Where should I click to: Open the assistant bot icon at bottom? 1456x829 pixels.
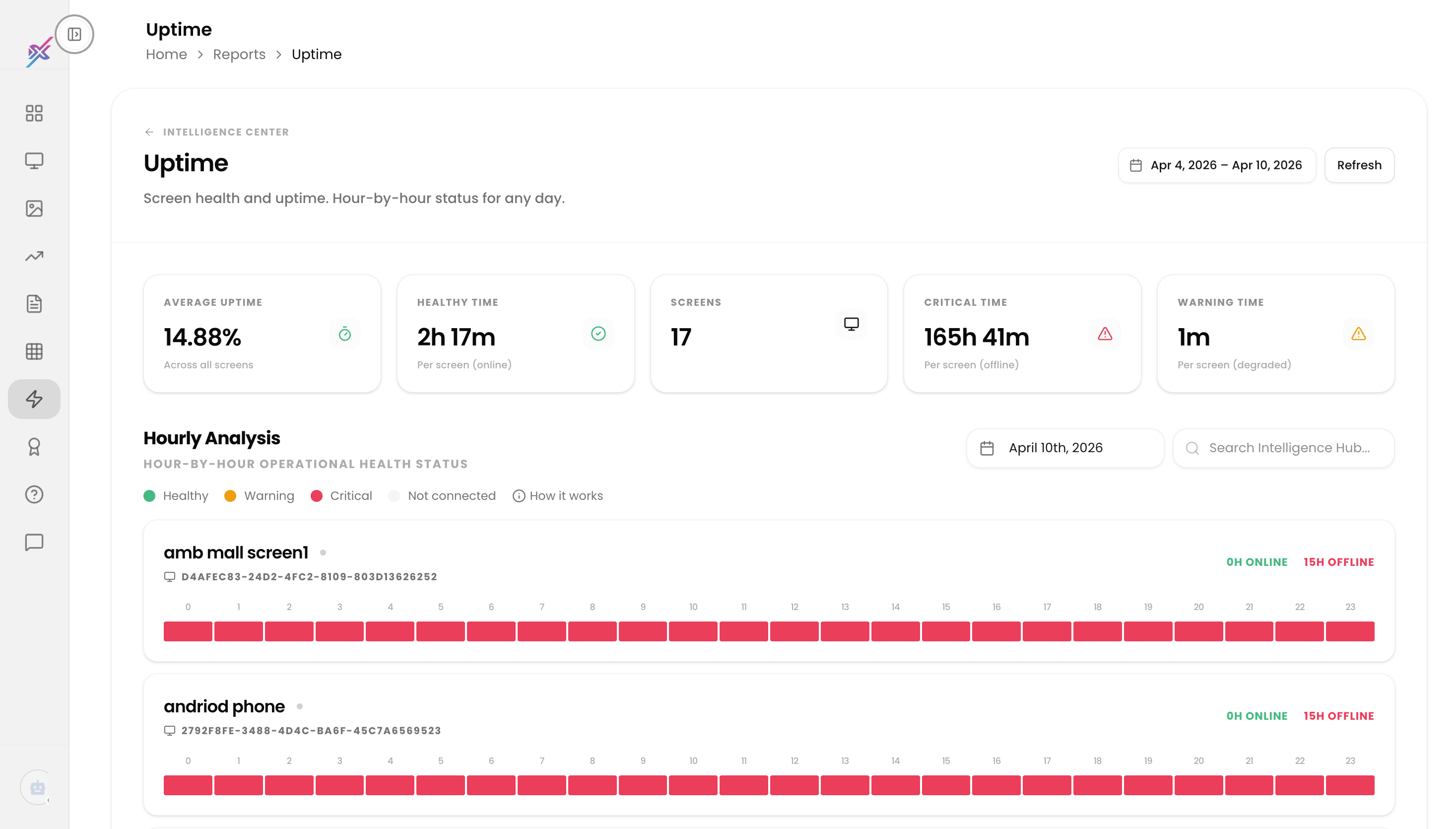[38, 787]
